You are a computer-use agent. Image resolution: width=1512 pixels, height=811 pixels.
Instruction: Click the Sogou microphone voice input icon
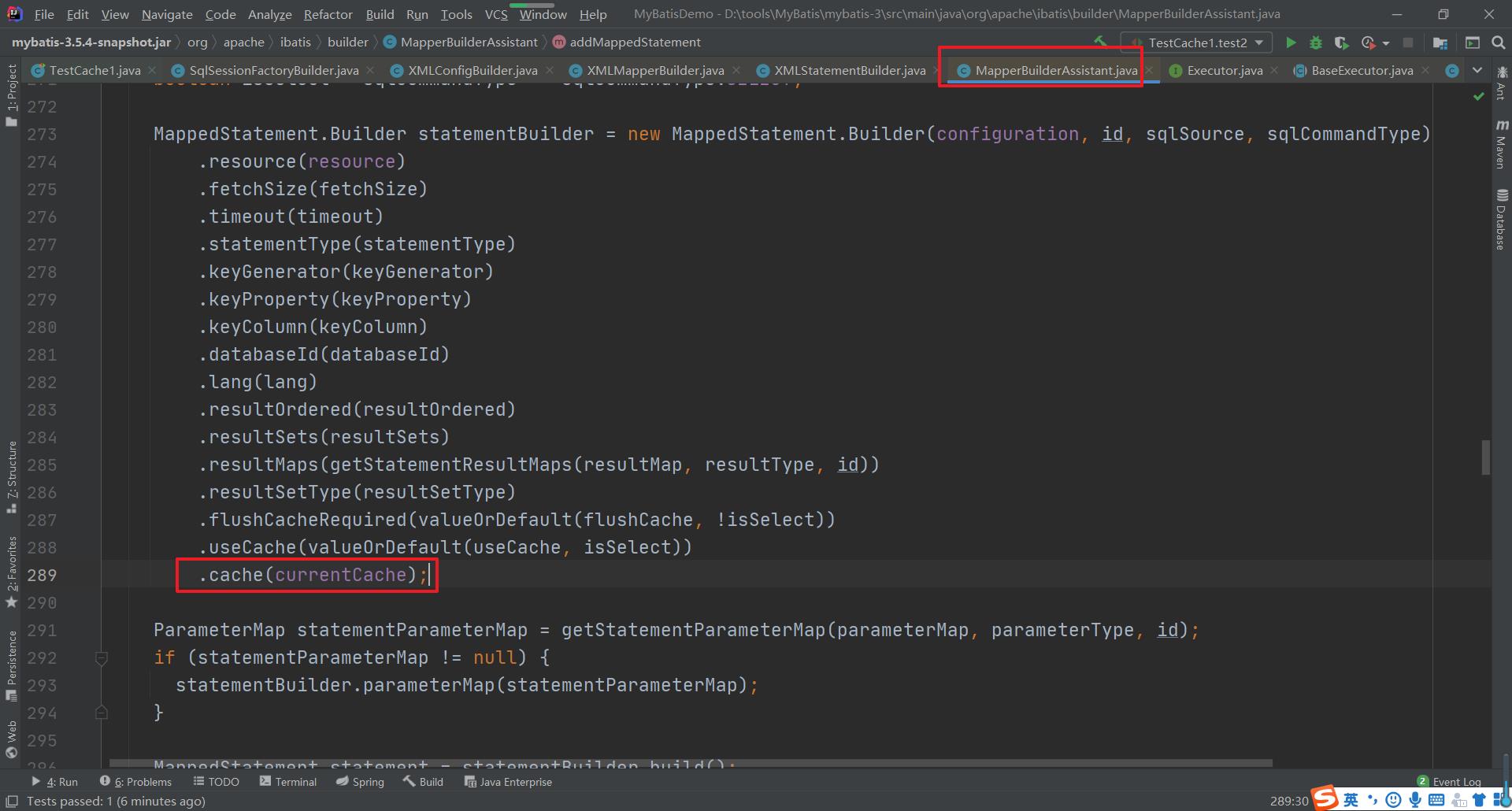point(1414,800)
